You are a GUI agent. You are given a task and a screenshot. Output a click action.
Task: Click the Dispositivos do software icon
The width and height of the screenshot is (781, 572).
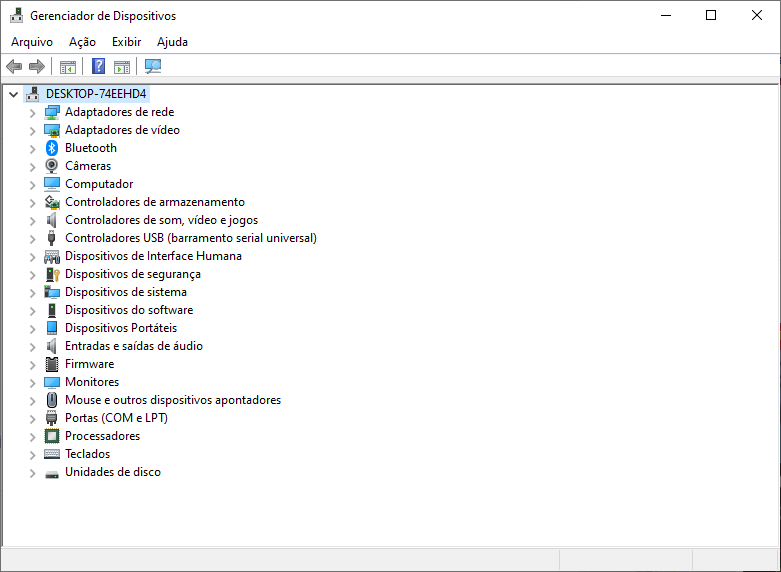(x=52, y=310)
